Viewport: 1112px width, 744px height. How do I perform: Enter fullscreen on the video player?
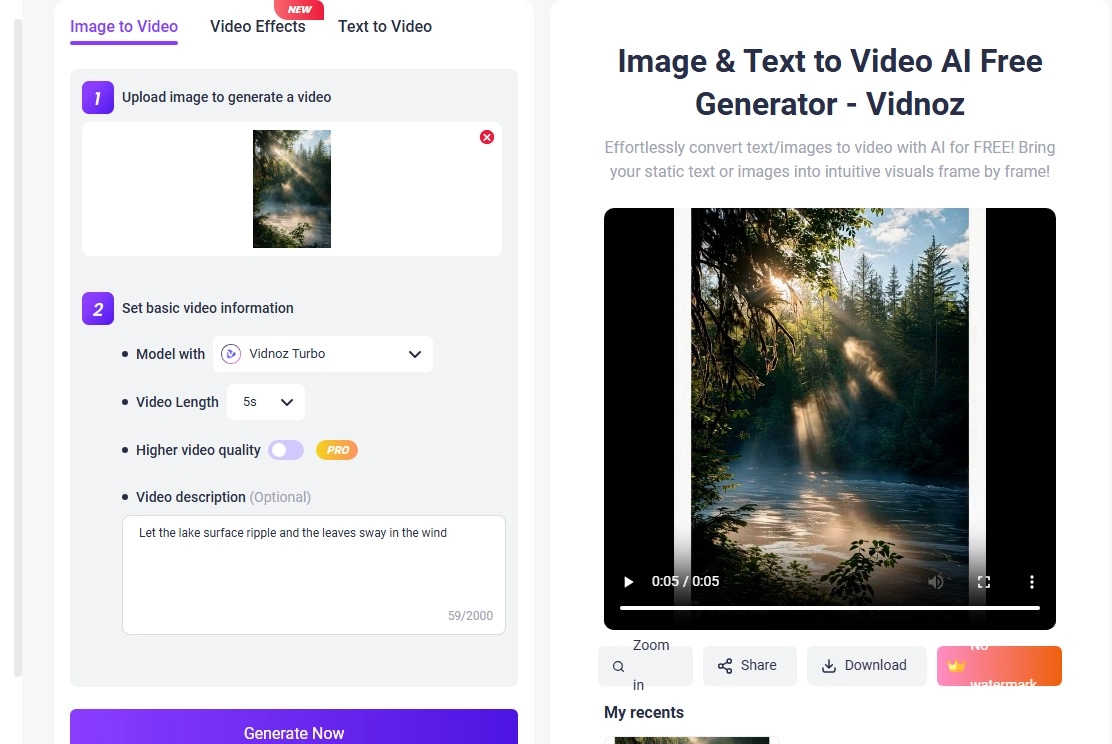[983, 581]
